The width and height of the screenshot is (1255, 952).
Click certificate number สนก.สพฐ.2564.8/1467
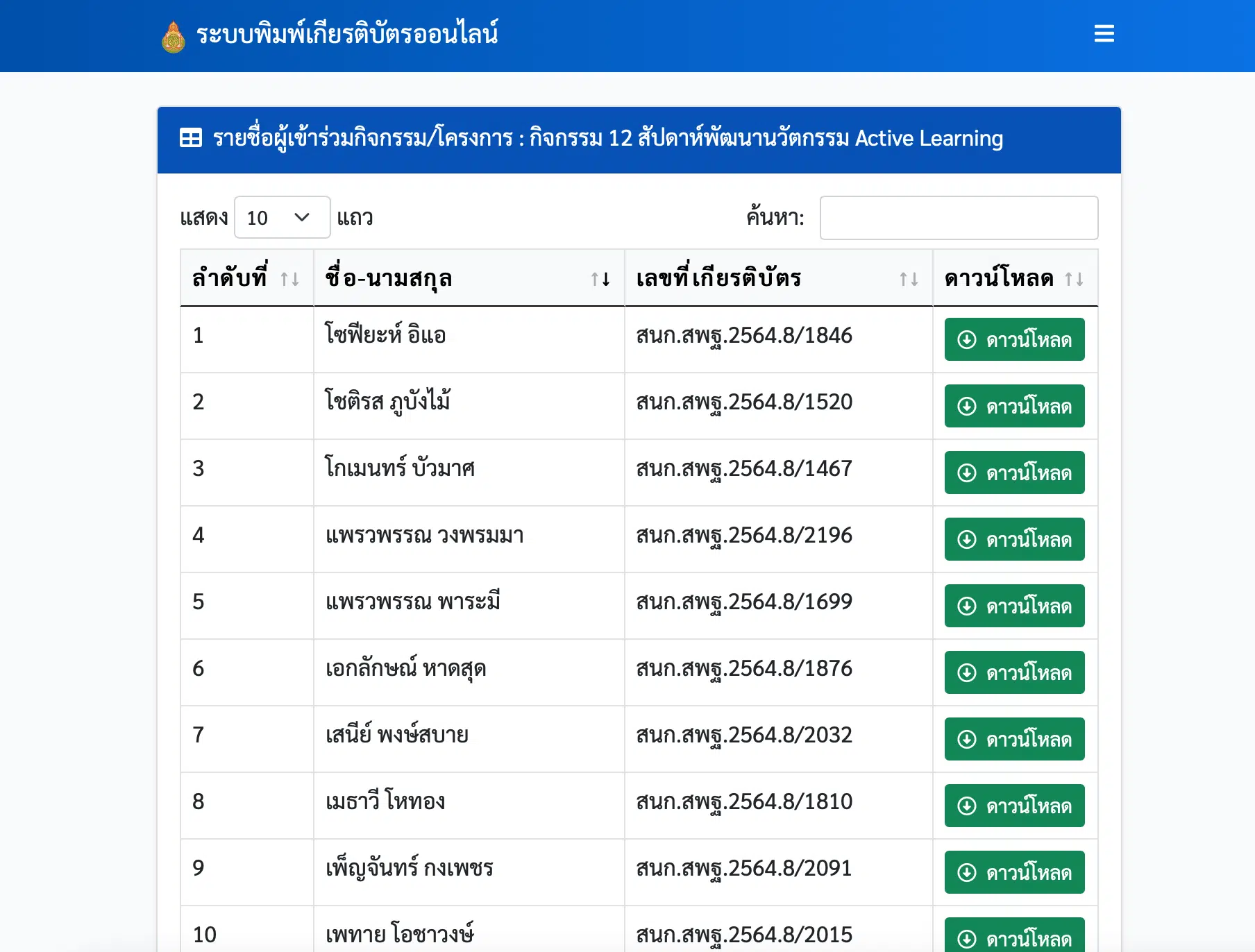(744, 469)
